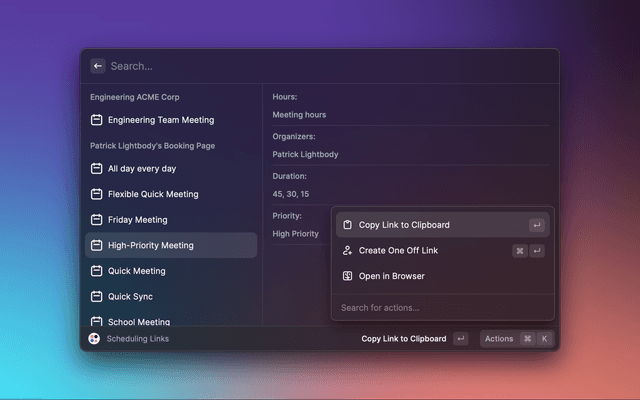Click calendar icon beside School Meeting
Screen dimensions: 640x400
tap(96, 321)
